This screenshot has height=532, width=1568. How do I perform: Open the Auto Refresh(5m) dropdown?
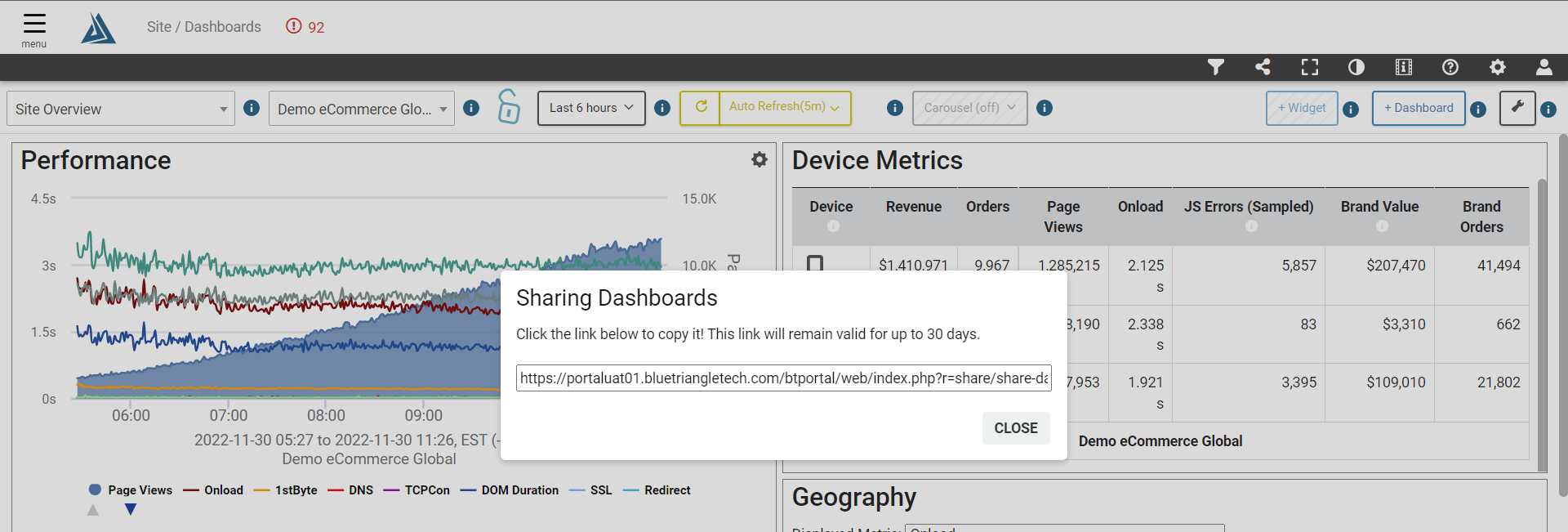point(785,107)
